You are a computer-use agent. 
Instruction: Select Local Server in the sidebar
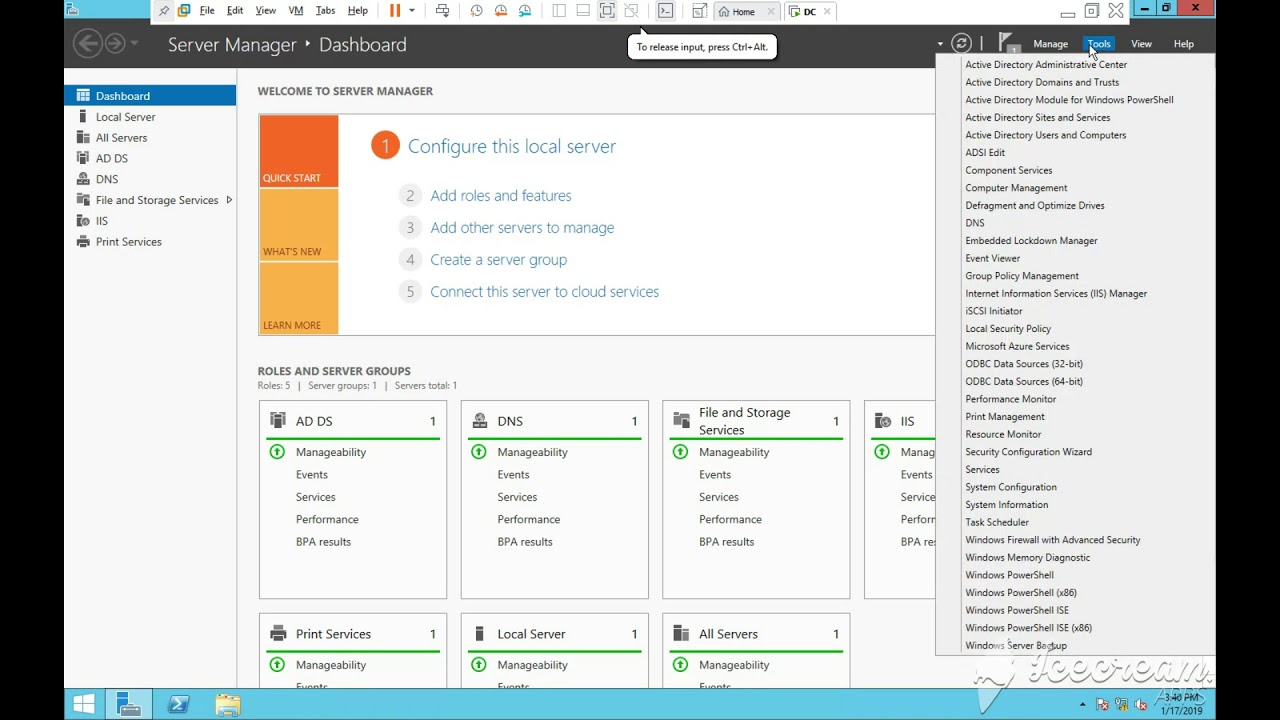[150, 117]
